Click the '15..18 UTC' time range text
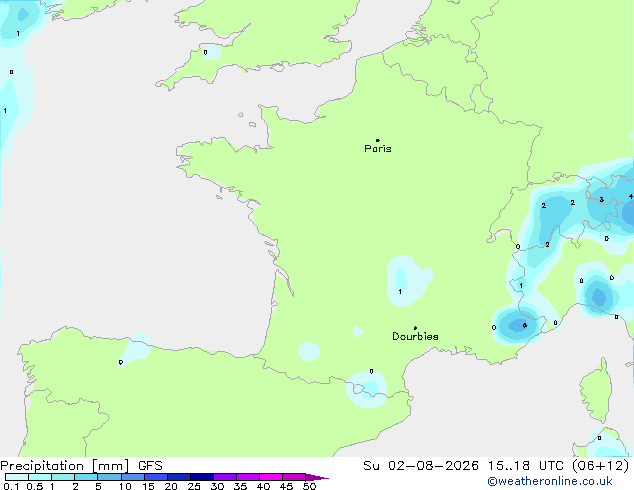This screenshot has width=634, height=490. click(x=525, y=466)
